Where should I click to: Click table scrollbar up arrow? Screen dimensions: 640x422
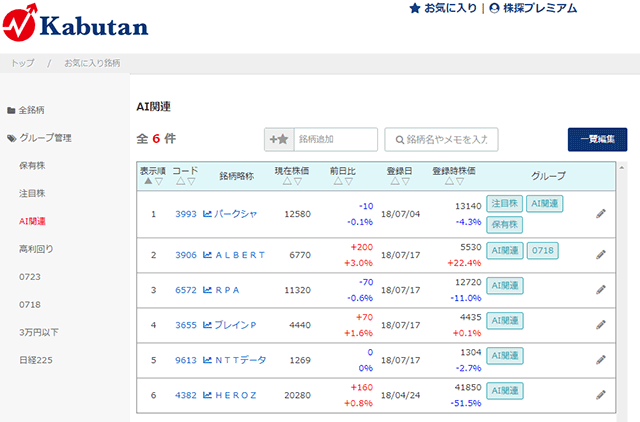click(622, 168)
